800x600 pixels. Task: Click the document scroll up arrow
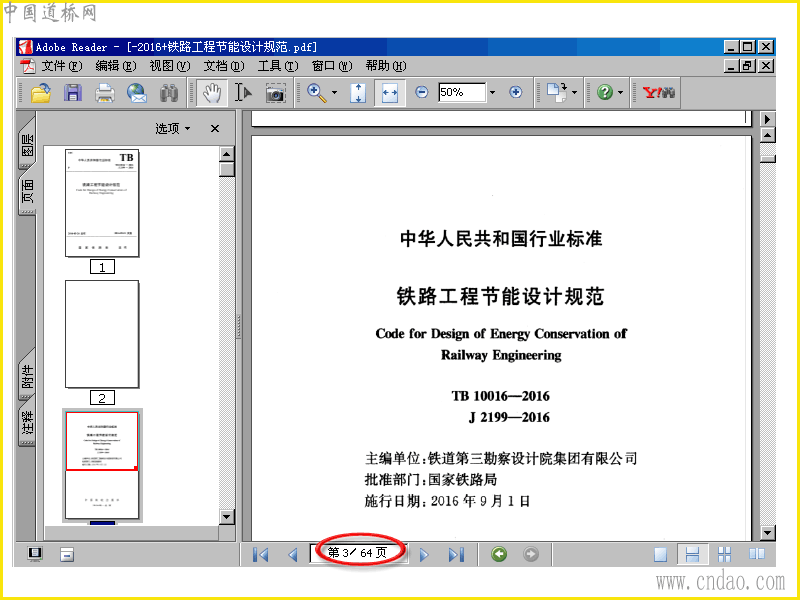[767, 135]
